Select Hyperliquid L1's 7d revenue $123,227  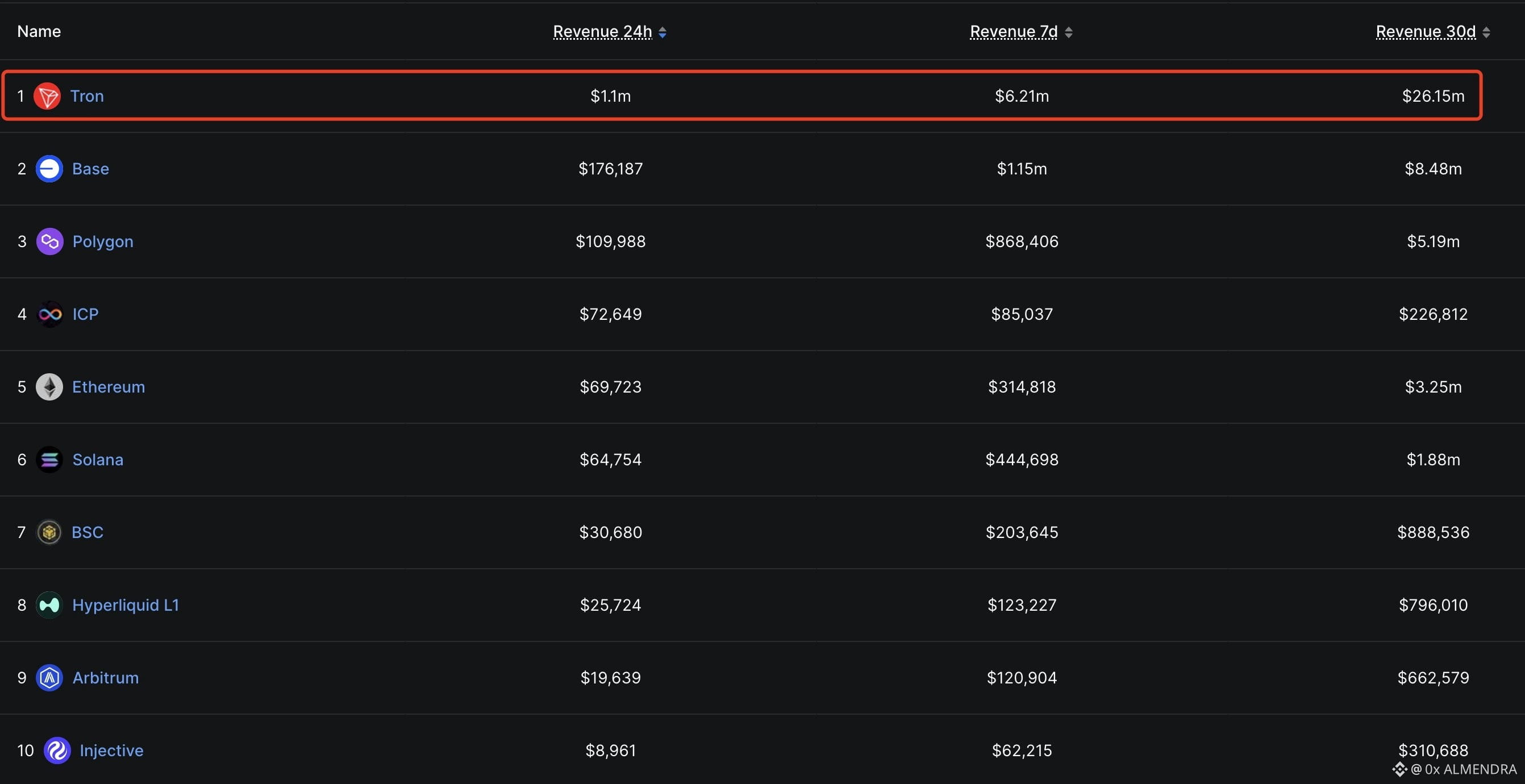pos(1022,605)
